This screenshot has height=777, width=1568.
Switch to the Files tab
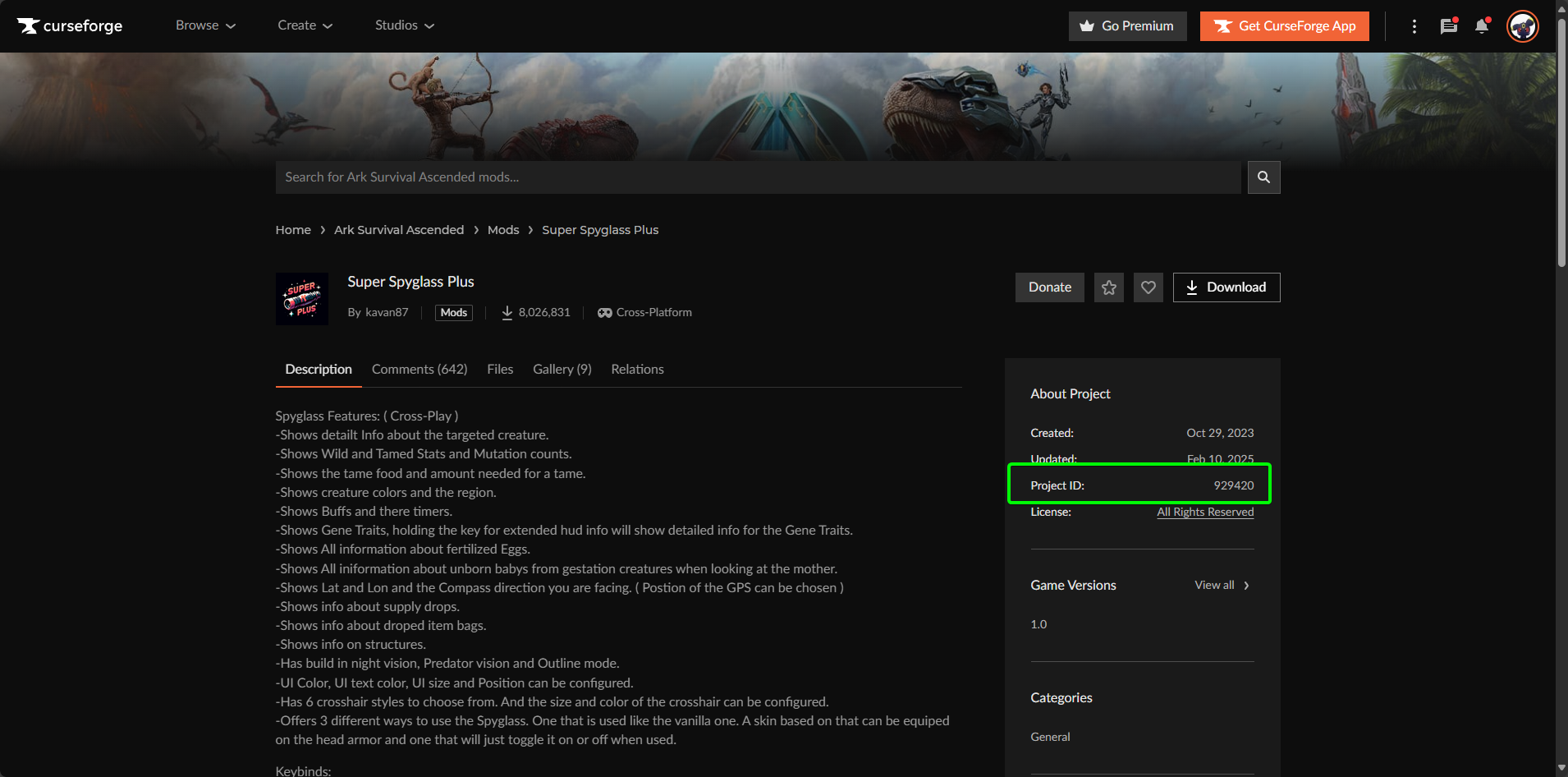(500, 370)
